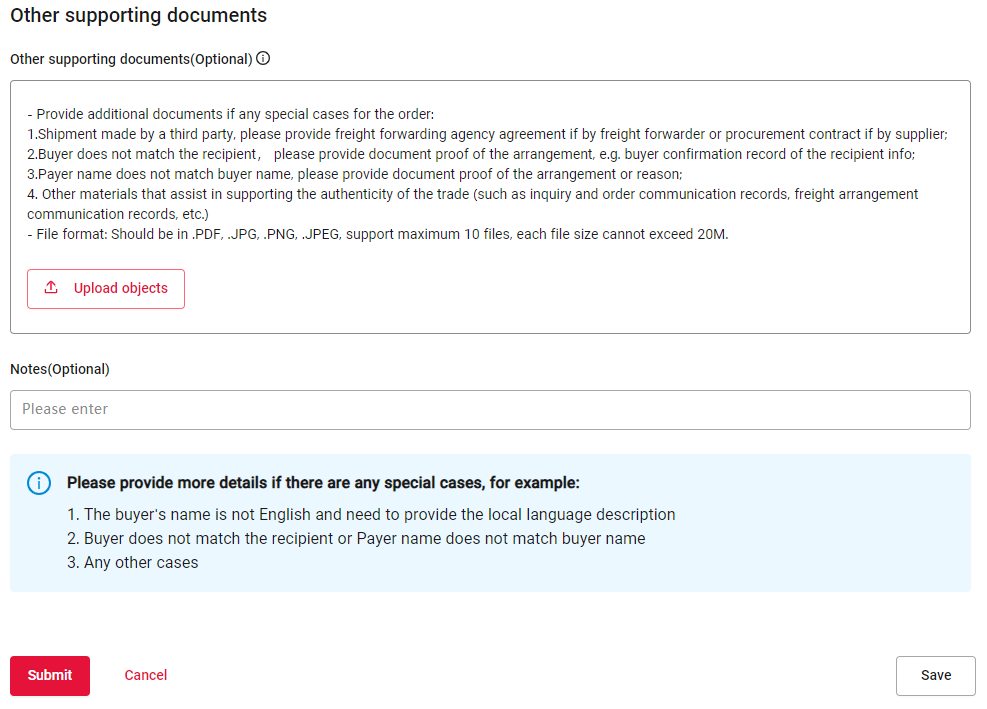The height and width of the screenshot is (709, 987).
Task: Click the 'Payer name does not match' upload instruction
Action: click(355, 174)
